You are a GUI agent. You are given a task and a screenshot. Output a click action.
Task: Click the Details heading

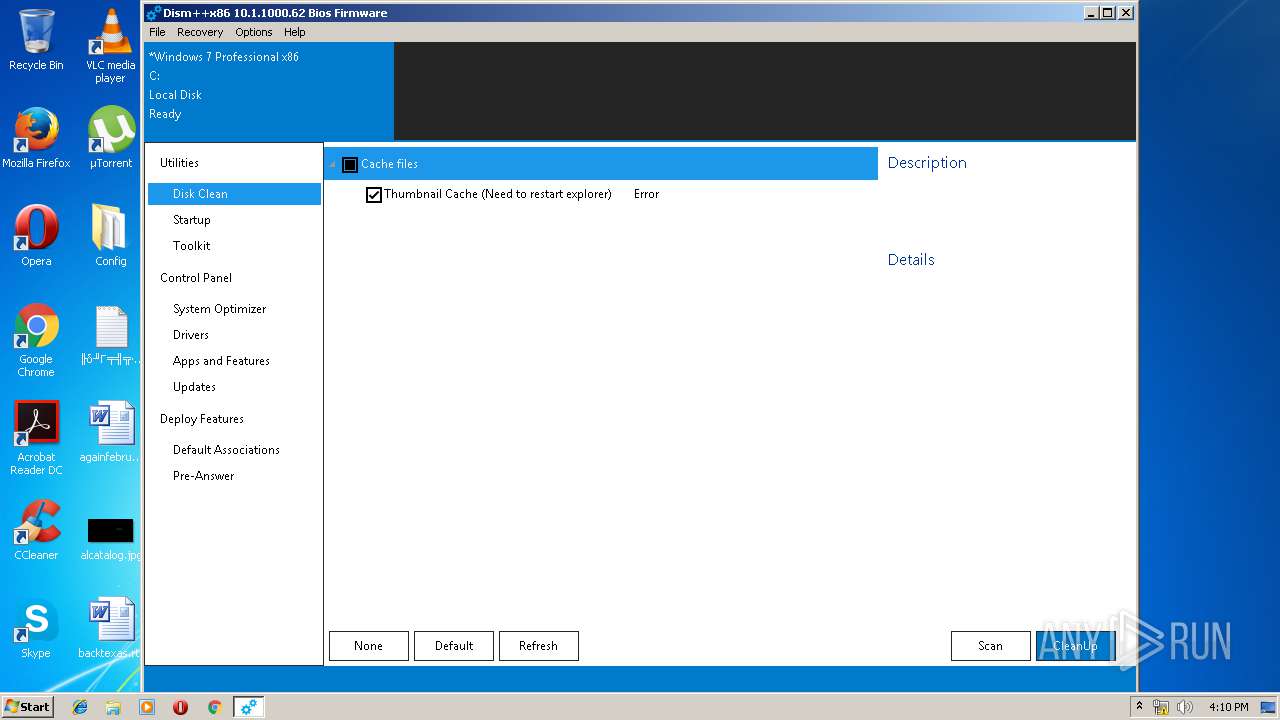(x=911, y=260)
